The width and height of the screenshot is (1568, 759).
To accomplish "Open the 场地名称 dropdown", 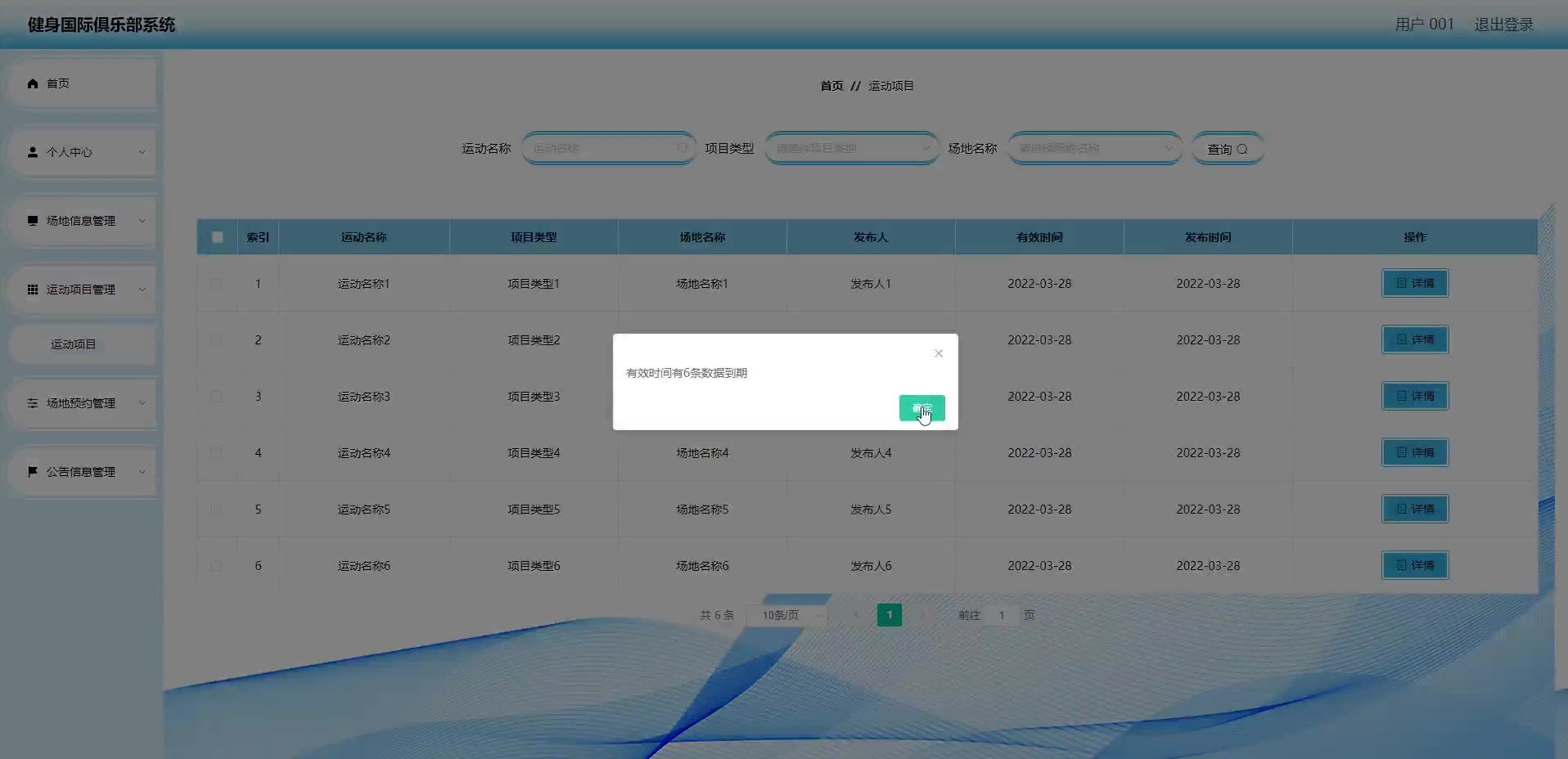I will (1095, 148).
